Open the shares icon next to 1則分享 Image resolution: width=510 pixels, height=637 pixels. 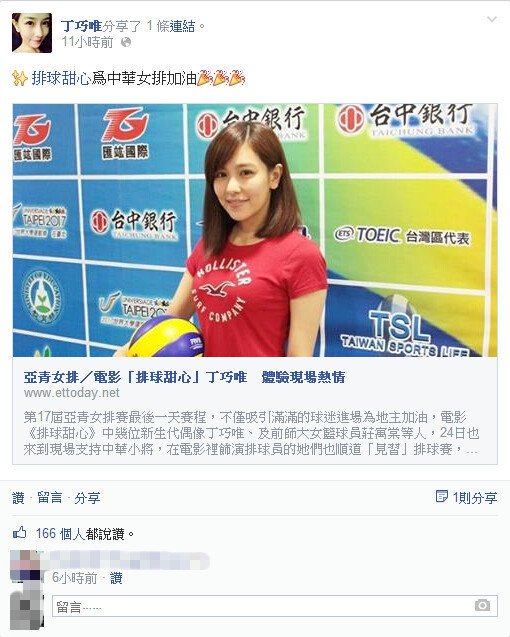pos(441,496)
